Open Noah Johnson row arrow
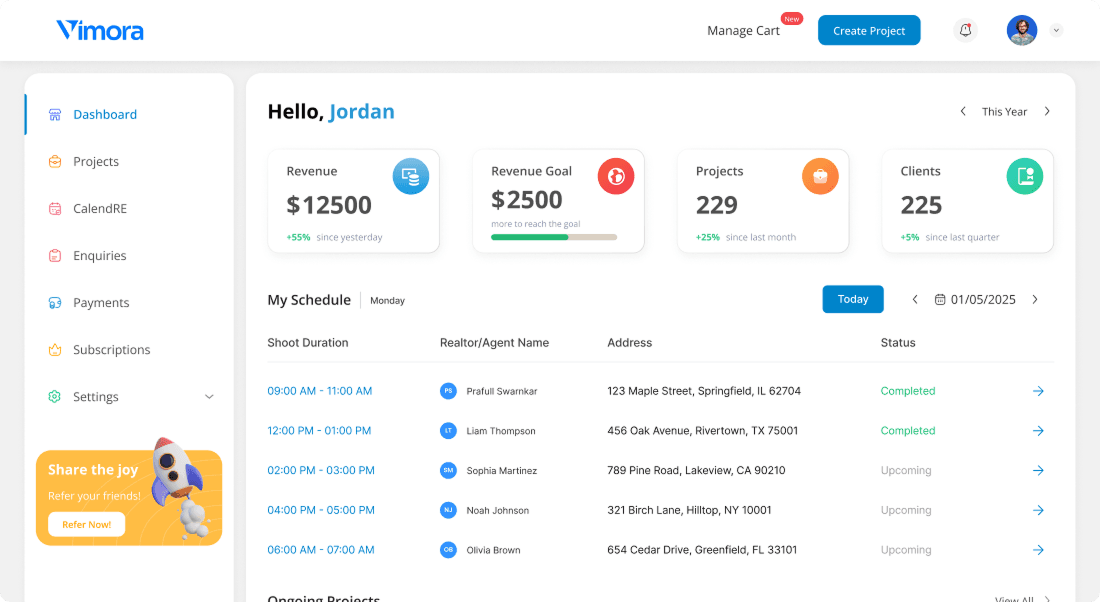 click(x=1038, y=510)
